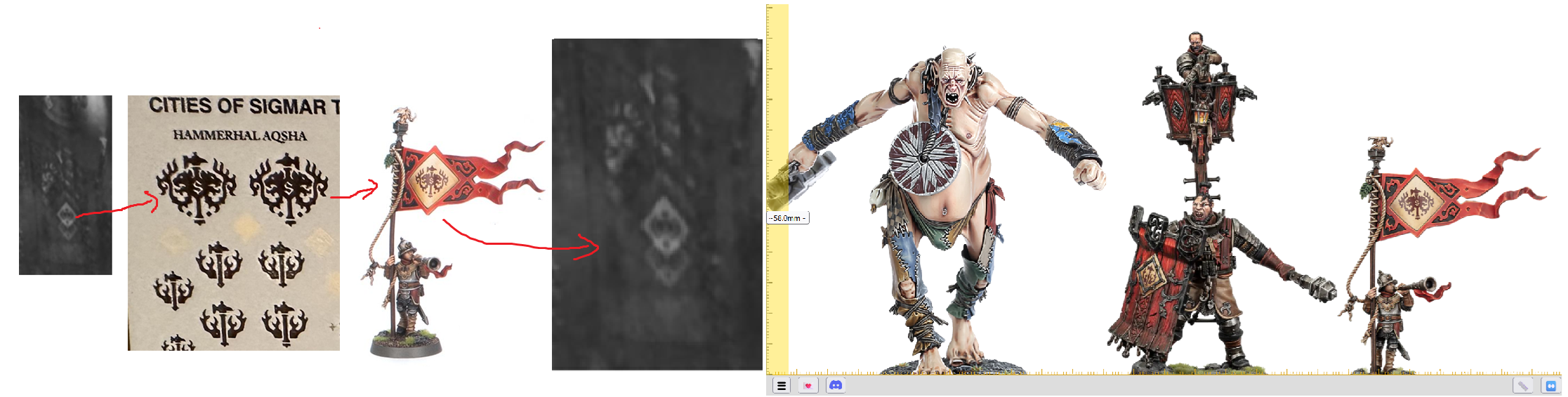The height and width of the screenshot is (397, 1568).
Task: Open the Discord link button
Action: (836, 385)
